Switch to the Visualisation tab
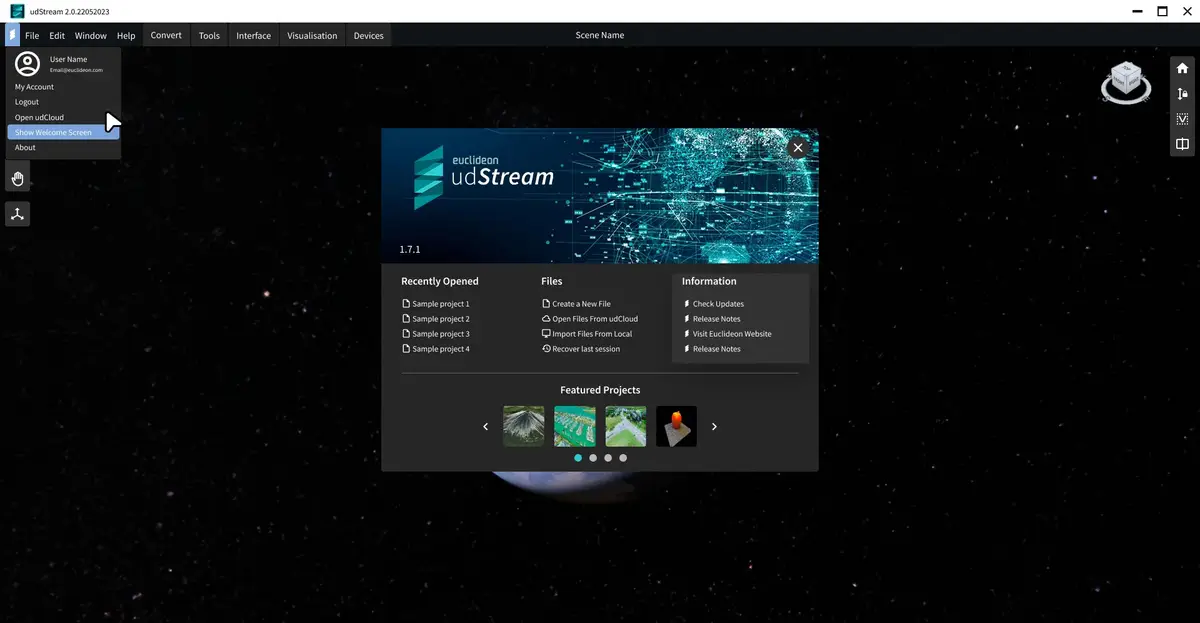The width and height of the screenshot is (1200, 623). (312, 35)
